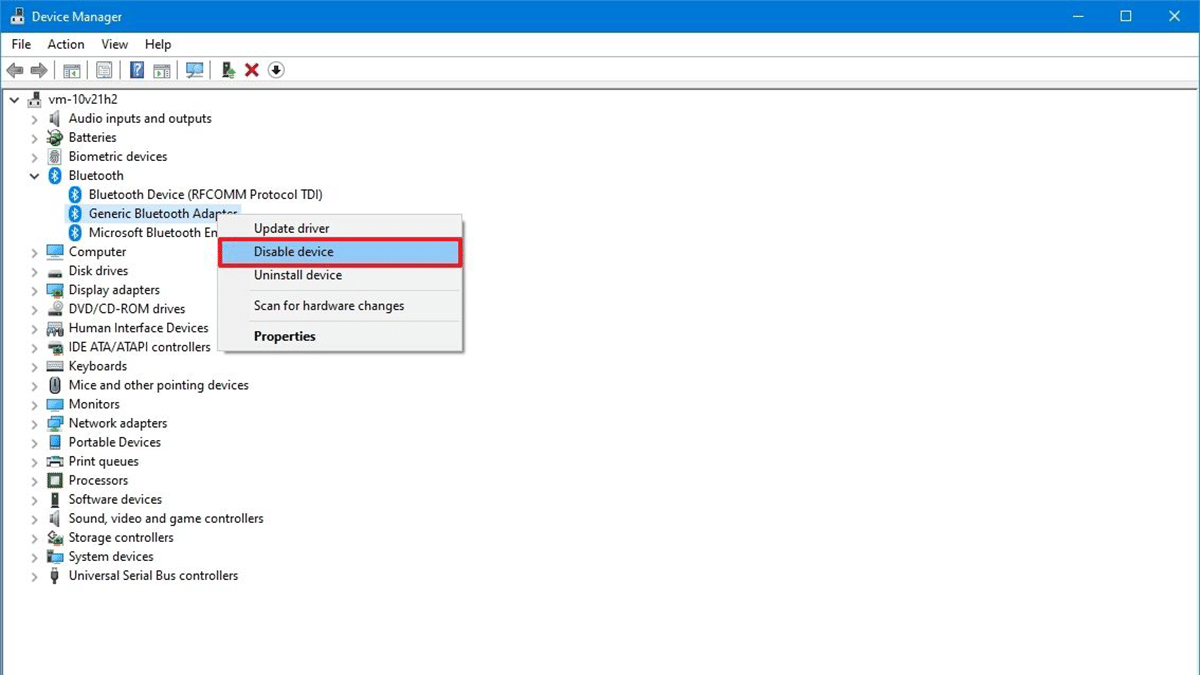Select the Mice and other pointing devices icon
This screenshot has width=1200, height=675.
(x=55, y=385)
